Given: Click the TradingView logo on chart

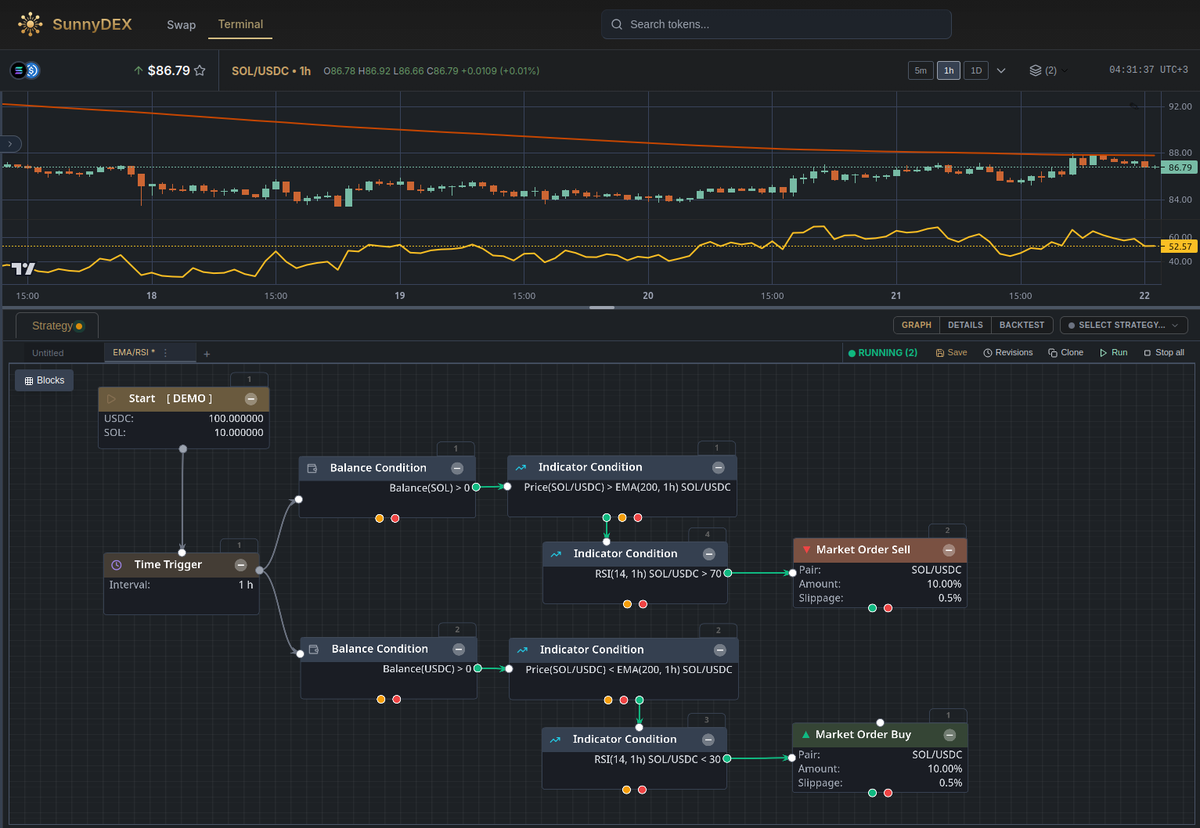Looking at the screenshot, I should click(x=24, y=269).
